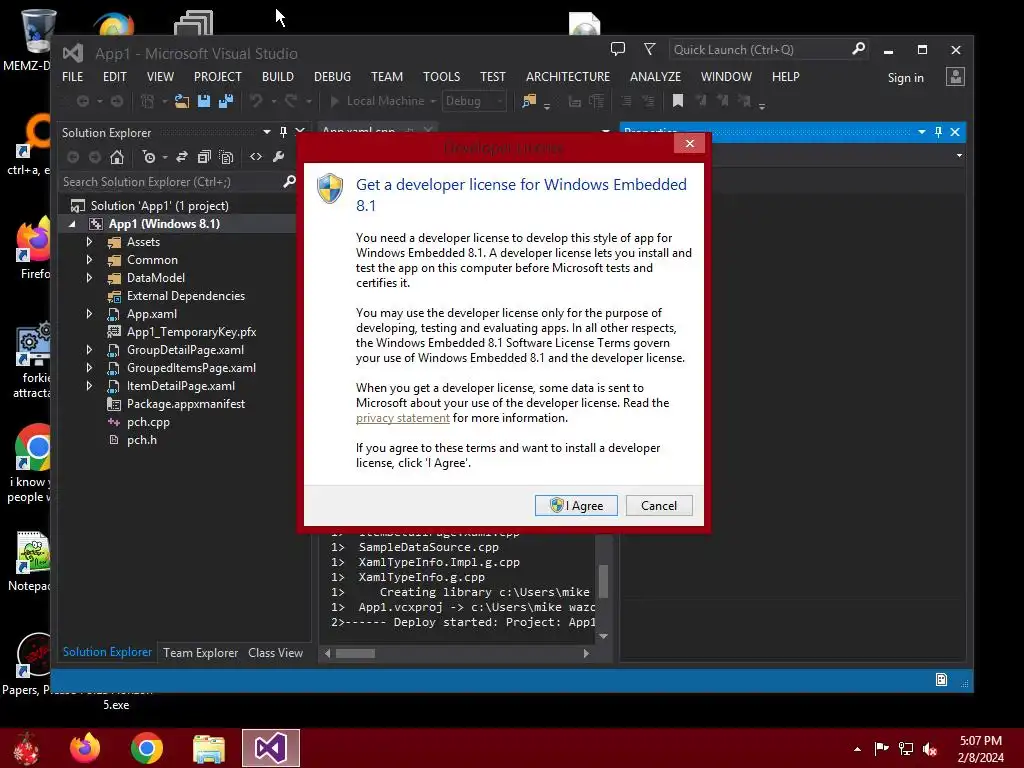Click the Solution Explorer search magnifier icon

coord(289,182)
